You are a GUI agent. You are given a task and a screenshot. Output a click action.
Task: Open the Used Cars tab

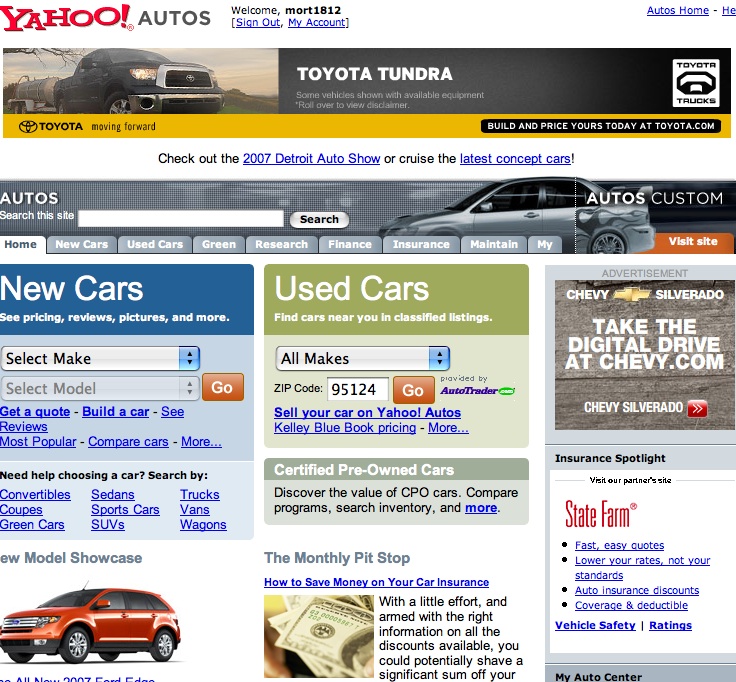pyautogui.click(x=155, y=245)
